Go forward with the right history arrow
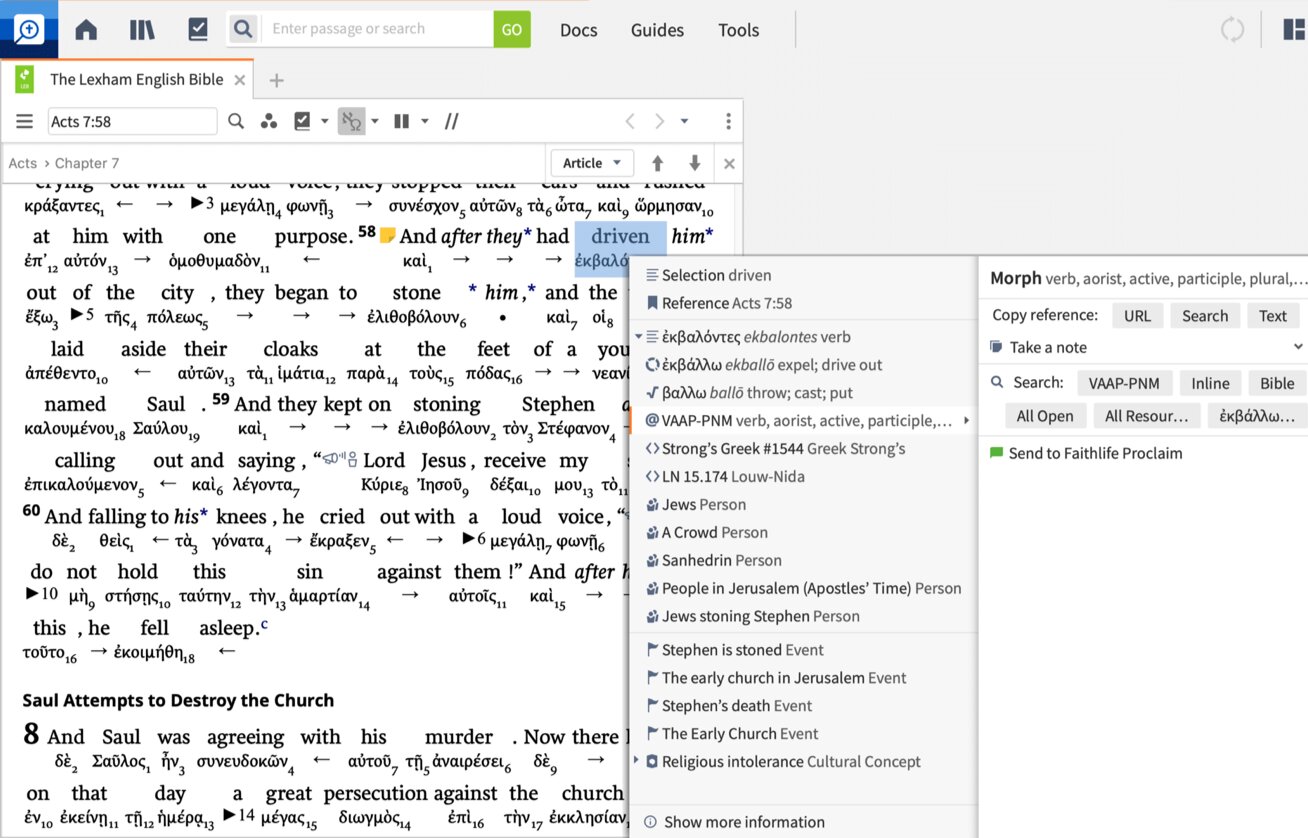Image resolution: width=1308 pixels, height=838 pixels. point(659,121)
